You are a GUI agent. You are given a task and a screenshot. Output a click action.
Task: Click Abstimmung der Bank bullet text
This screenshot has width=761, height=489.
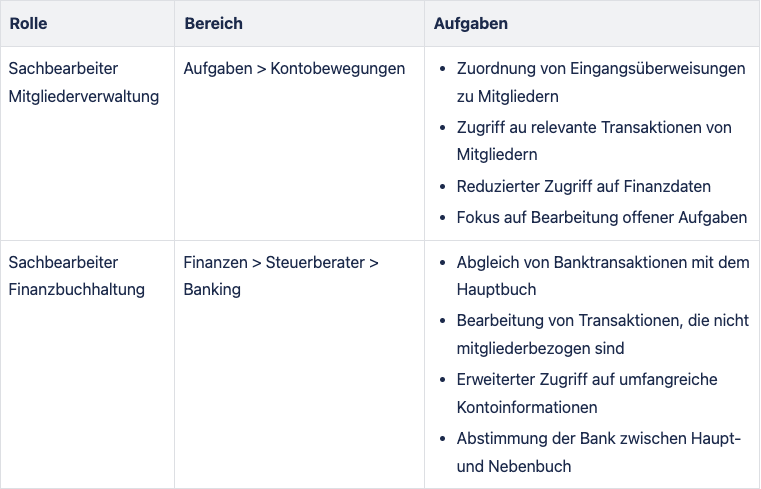[x=599, y=452]
